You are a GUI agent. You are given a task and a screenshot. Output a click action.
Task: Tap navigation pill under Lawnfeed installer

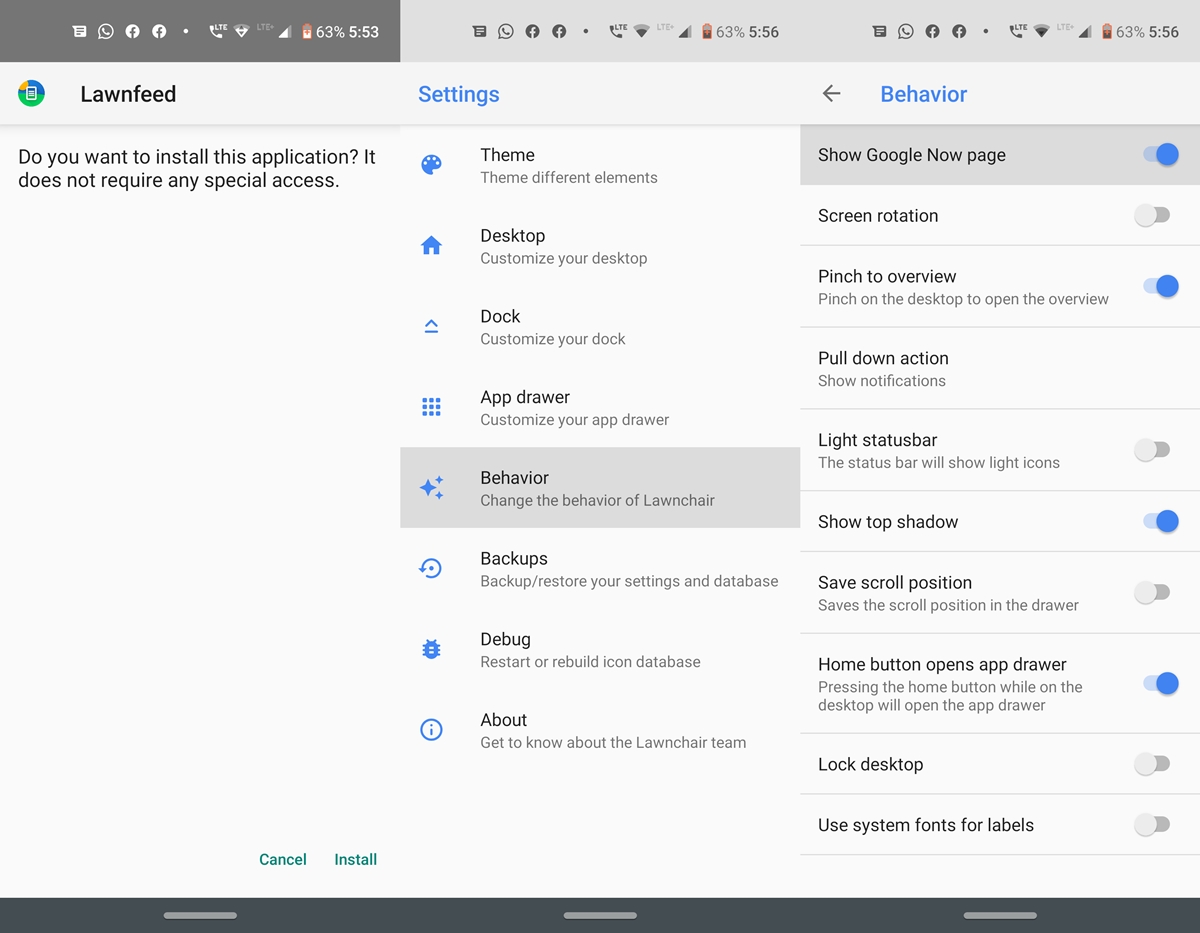200,915
